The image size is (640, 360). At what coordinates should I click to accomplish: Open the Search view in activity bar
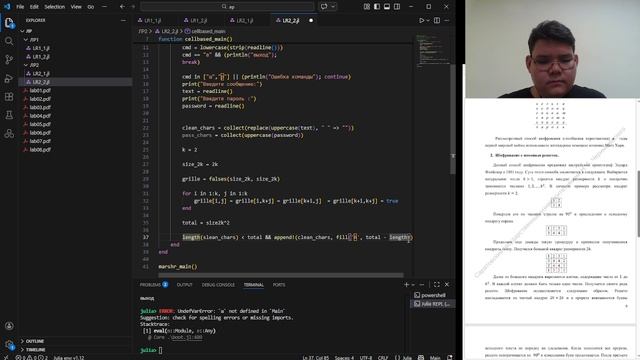(9, 41)
